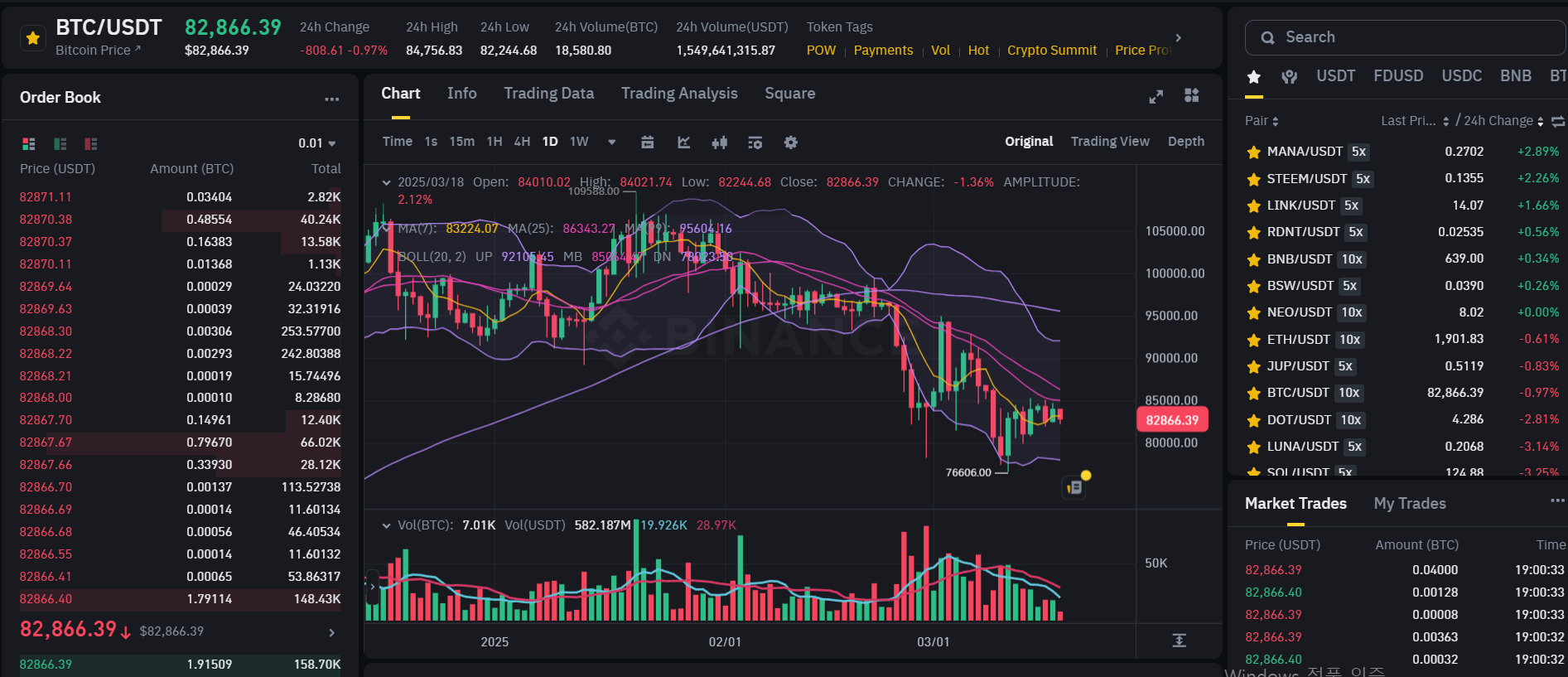Click Hot token tag
The width and height of the screenshot is (1568, 677).
[x=978, y=51]
